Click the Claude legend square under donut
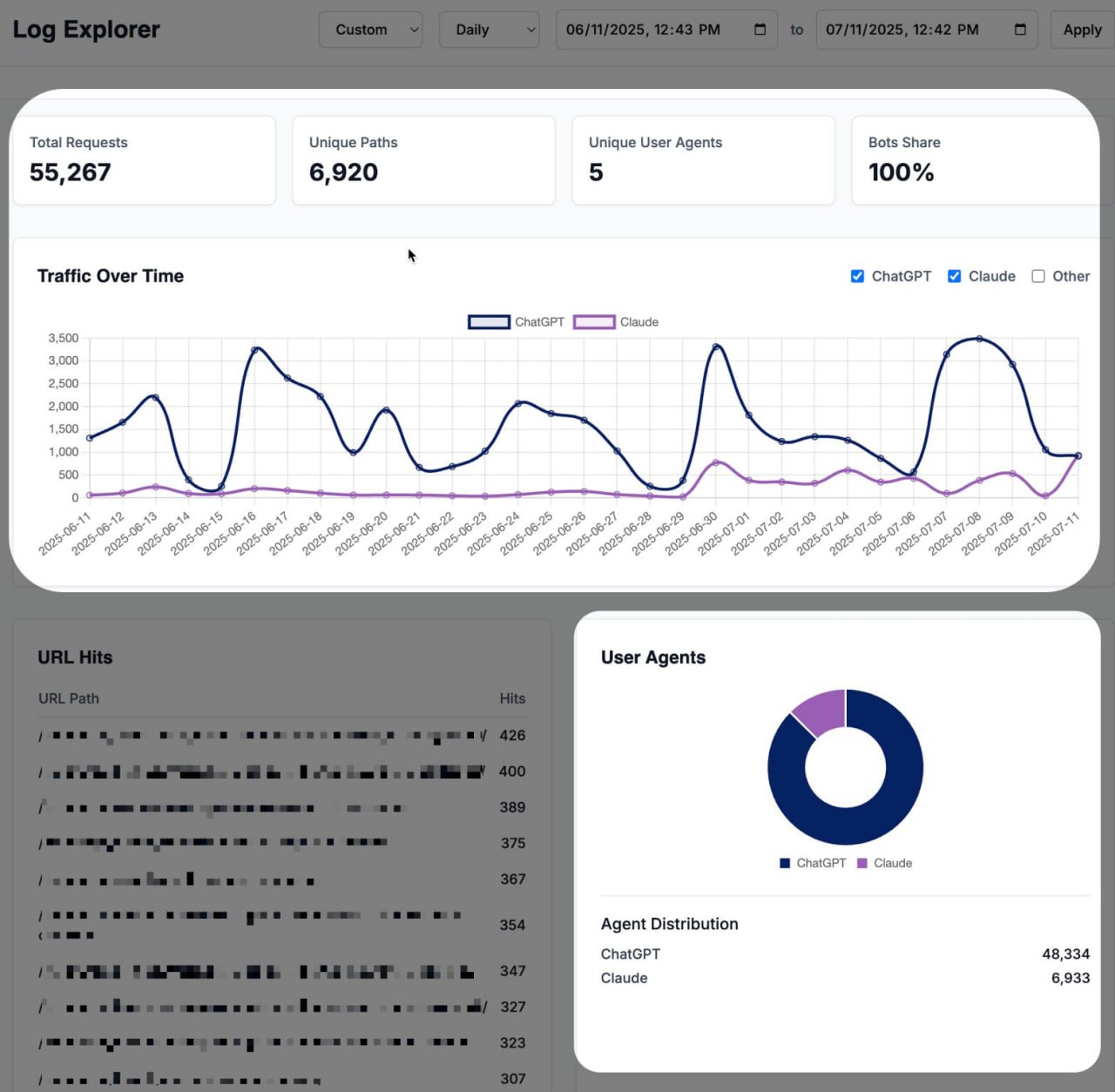Image resolution: width=1115 pixels, height=1092 pixels. click(862, 863)
